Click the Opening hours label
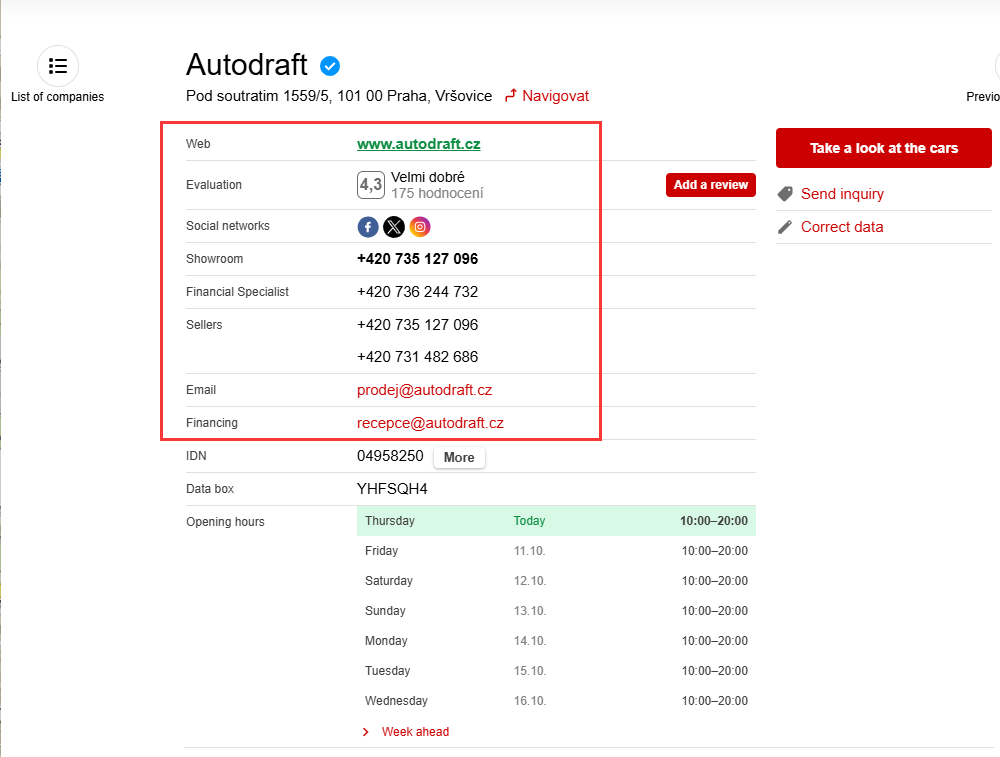 pyautogui.click(x=225, y=522)
